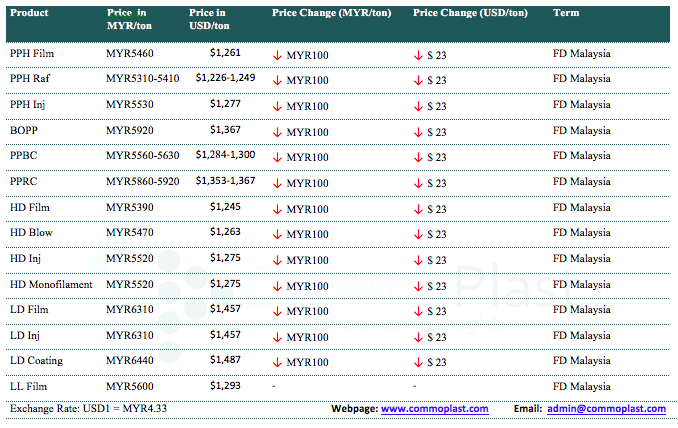Select the LL Film product cell
Image resolution: width=678 pixels, height=428 pixels.
(x=29, y=386)
